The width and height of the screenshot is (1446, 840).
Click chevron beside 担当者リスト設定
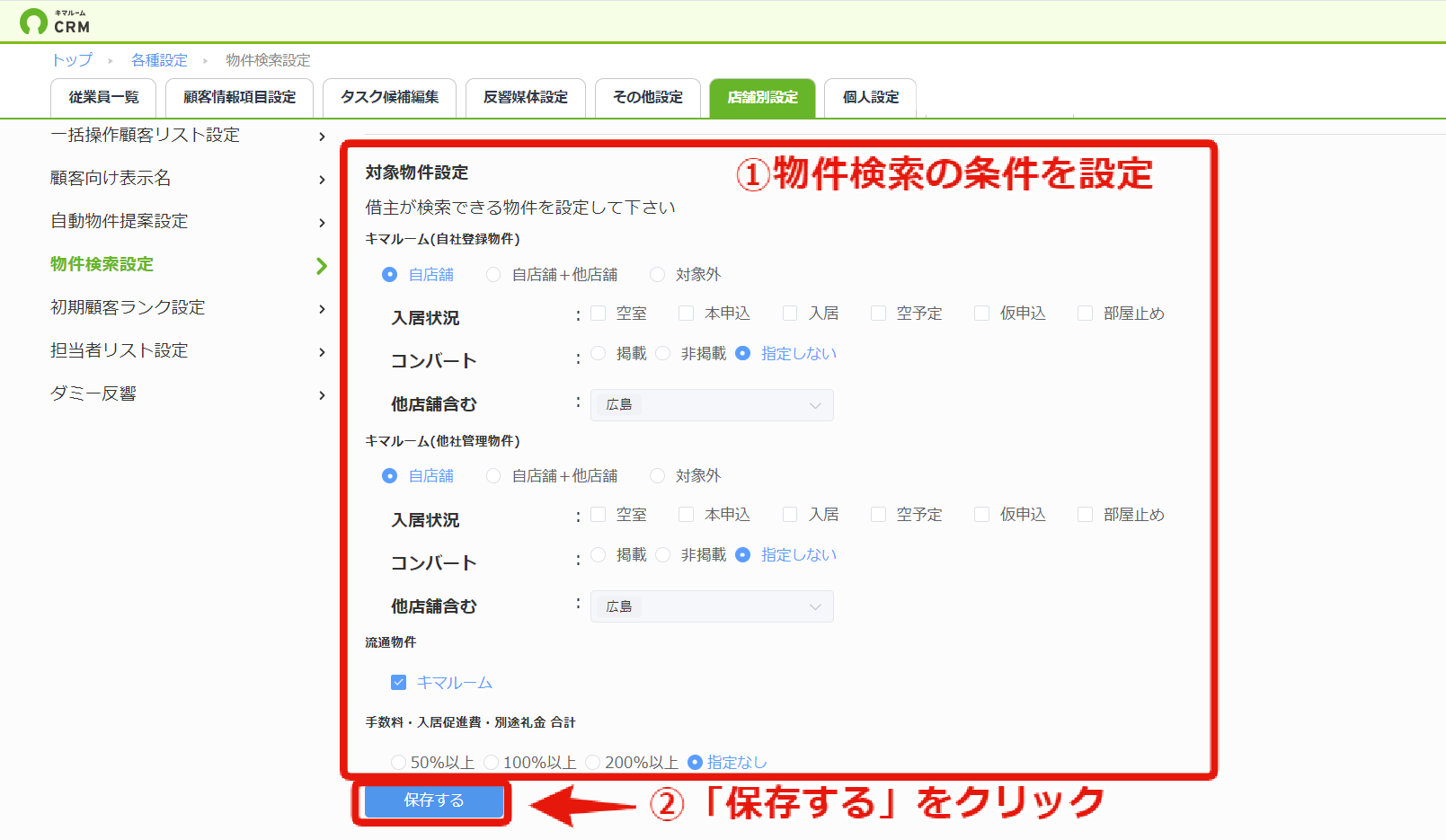(322, 352)
